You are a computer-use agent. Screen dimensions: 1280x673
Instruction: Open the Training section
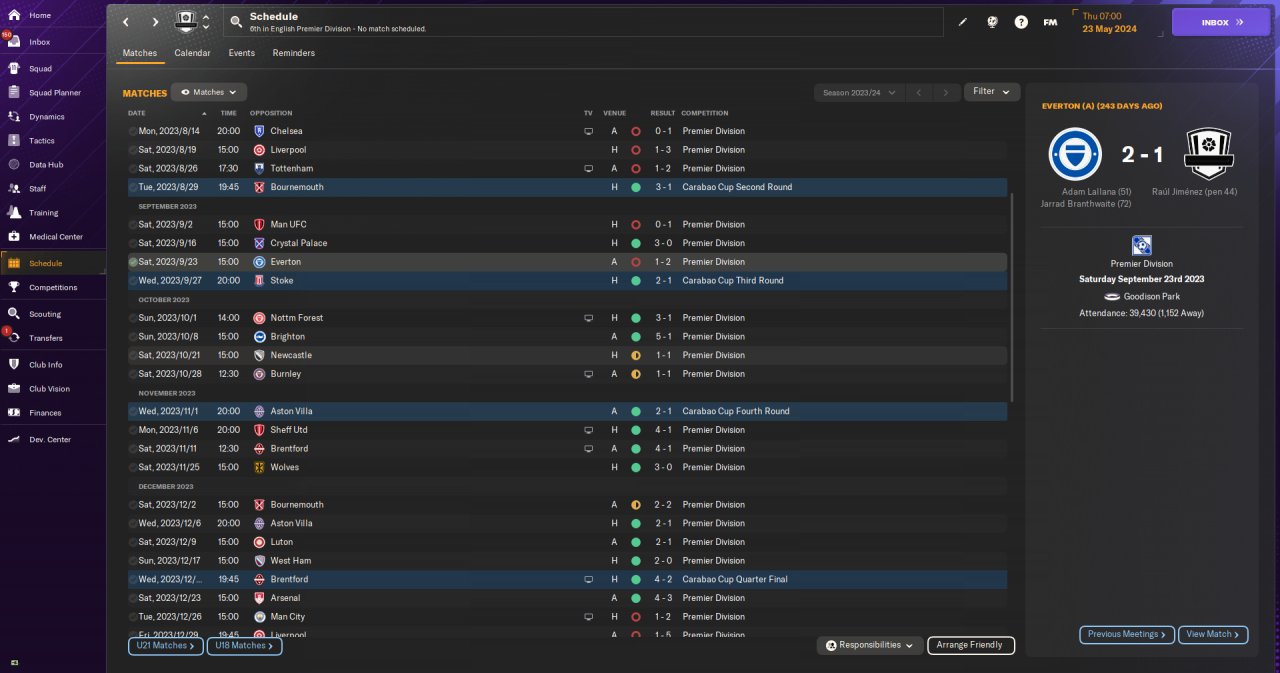click(43, 212)
